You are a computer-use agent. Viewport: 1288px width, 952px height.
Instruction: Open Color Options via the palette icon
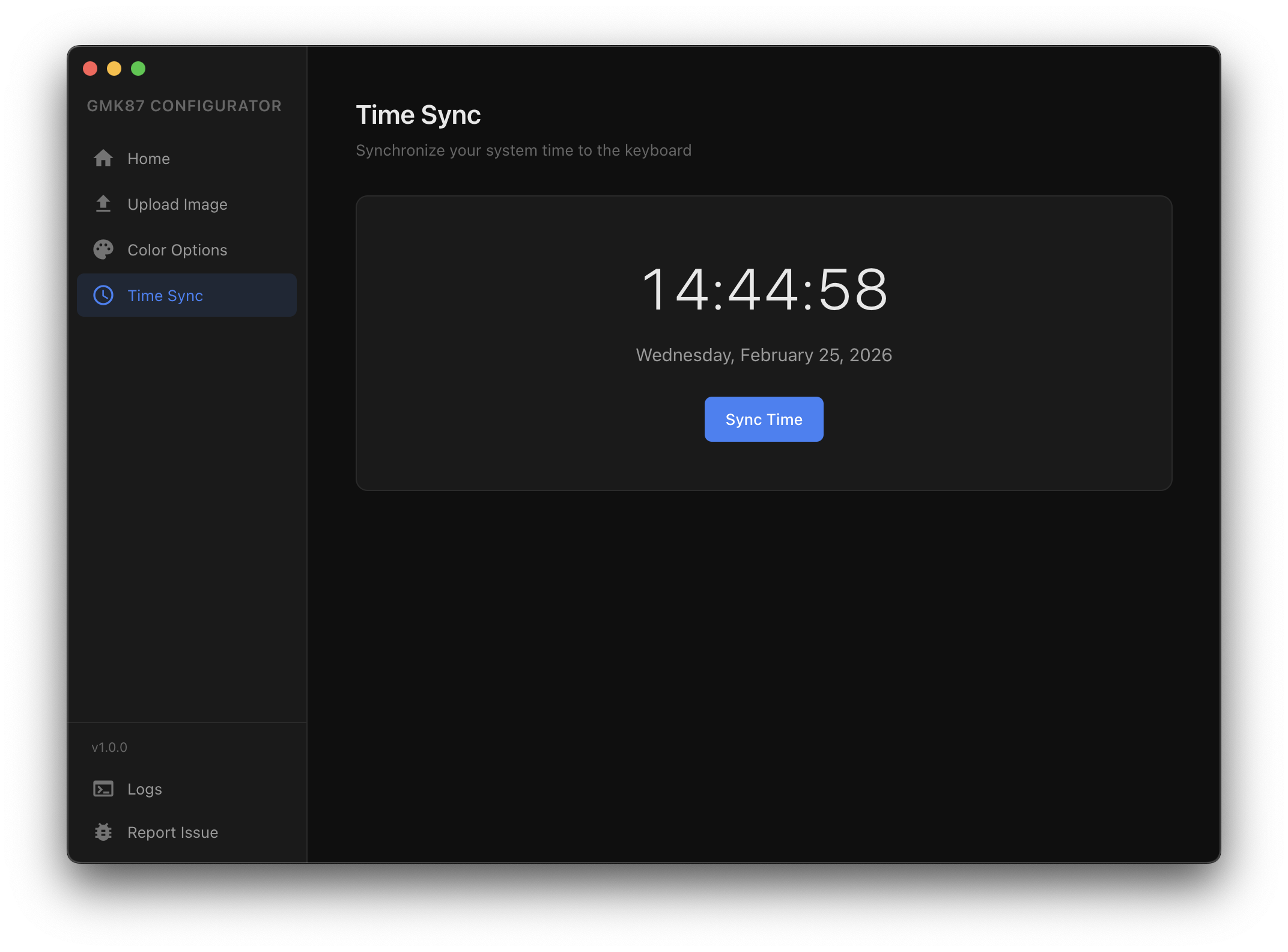[103, 249]
